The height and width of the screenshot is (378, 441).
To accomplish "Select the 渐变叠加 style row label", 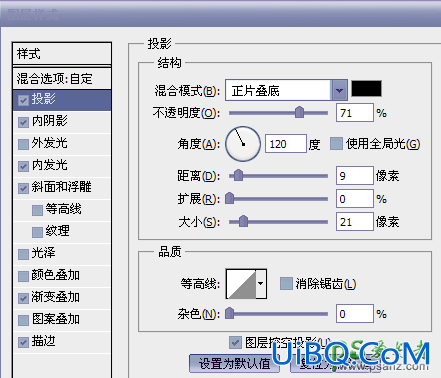I will 56,297.
